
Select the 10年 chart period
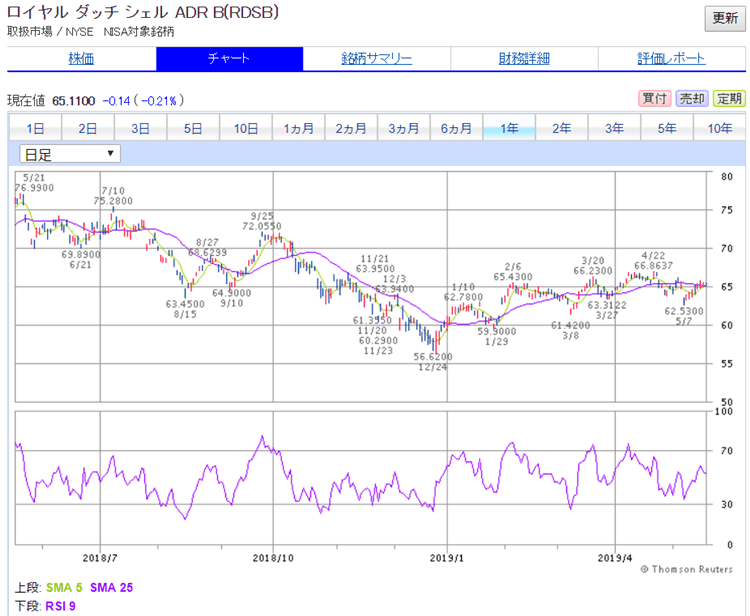(x=719, y=128)
